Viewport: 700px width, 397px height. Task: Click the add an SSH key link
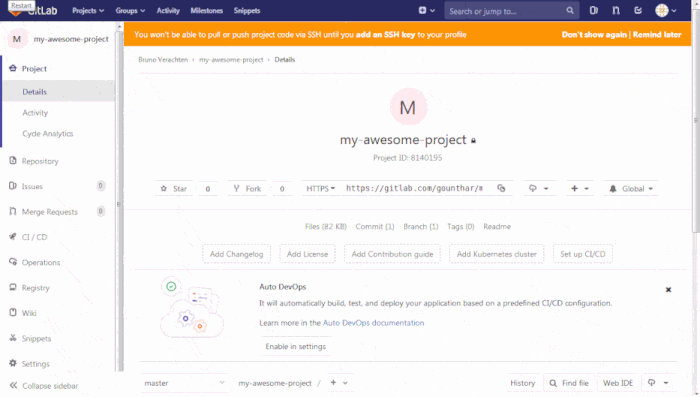(x=385, y=34)
